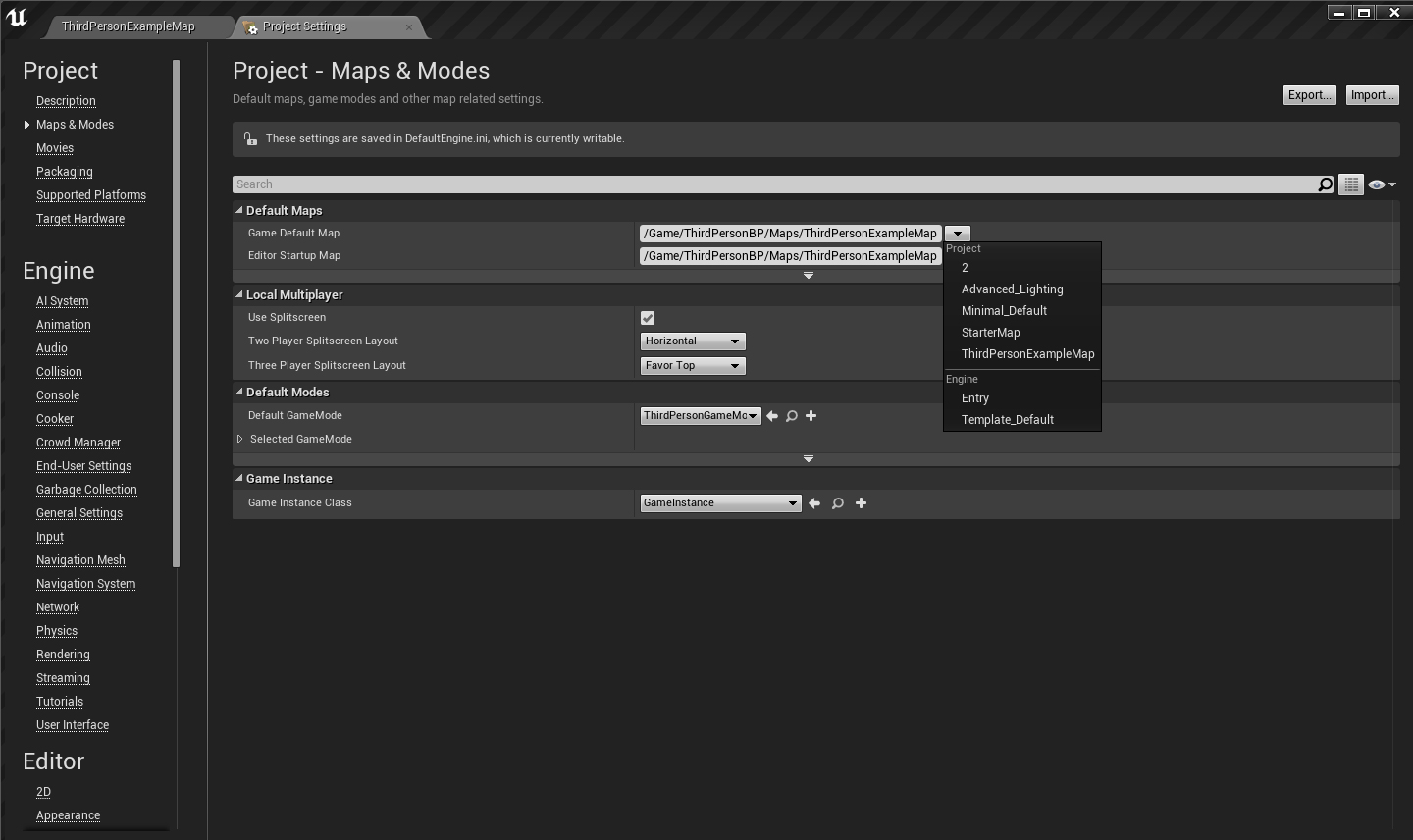Click the search magnifier icon in settings search bar
The height and width of the screenshot is (840, 1413).
tap(1325, 184)
